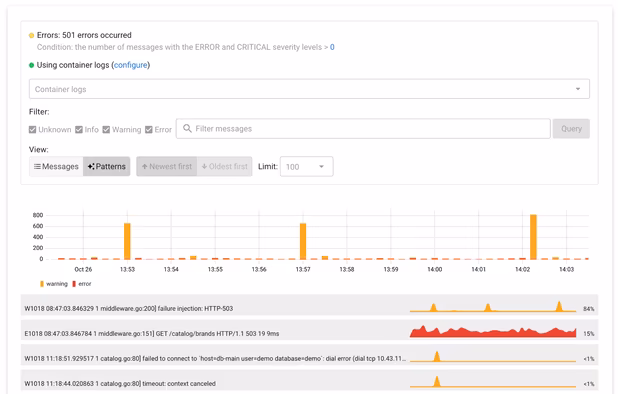Select the Patterns view
The width and height of the screenshot is (618, 394).
click(x=106, y=166)
